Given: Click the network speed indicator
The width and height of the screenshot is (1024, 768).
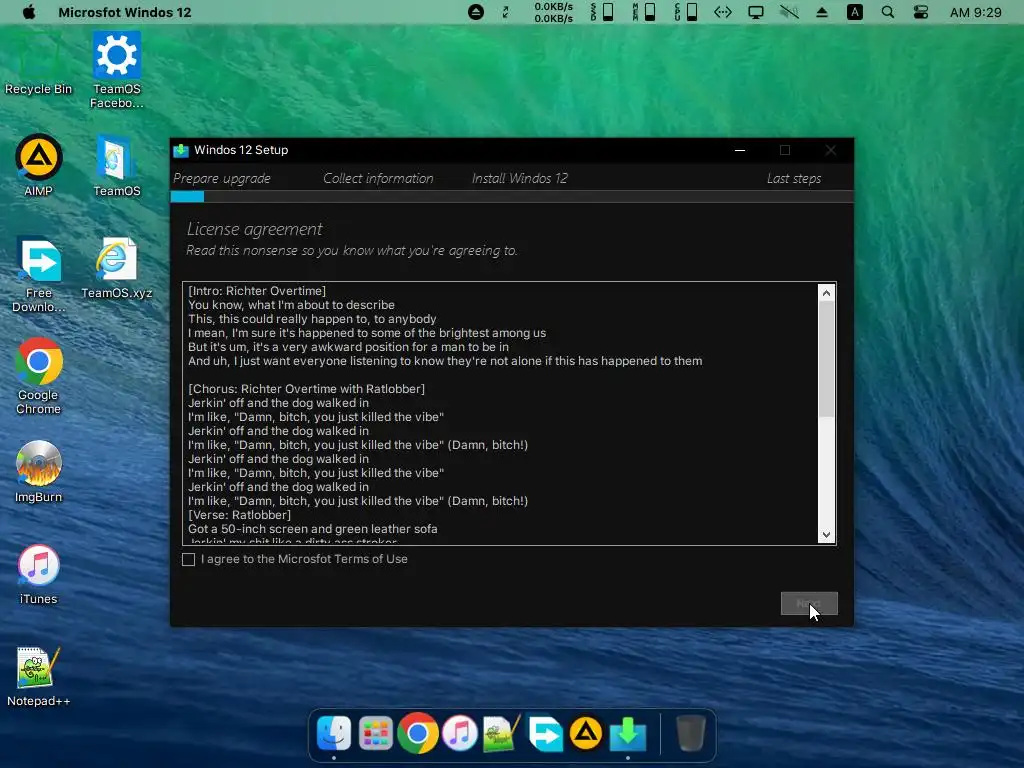Looking at the screenshot, I should pos(554,12).
